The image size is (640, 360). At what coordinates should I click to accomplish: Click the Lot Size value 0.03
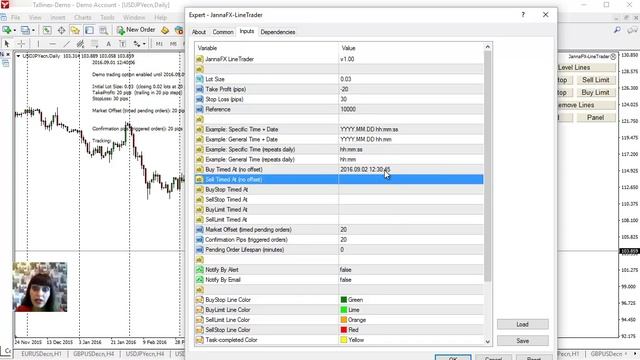tap(346, 79)
